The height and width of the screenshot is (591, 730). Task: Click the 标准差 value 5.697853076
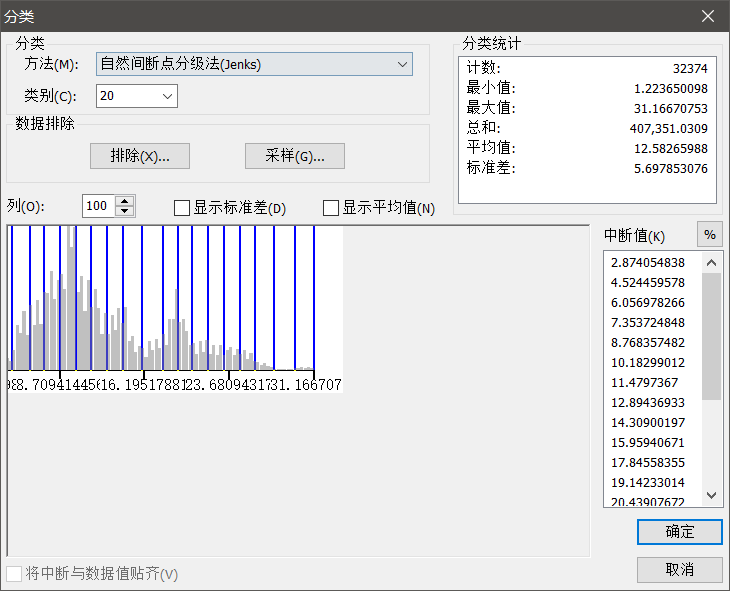click(671, 169)
